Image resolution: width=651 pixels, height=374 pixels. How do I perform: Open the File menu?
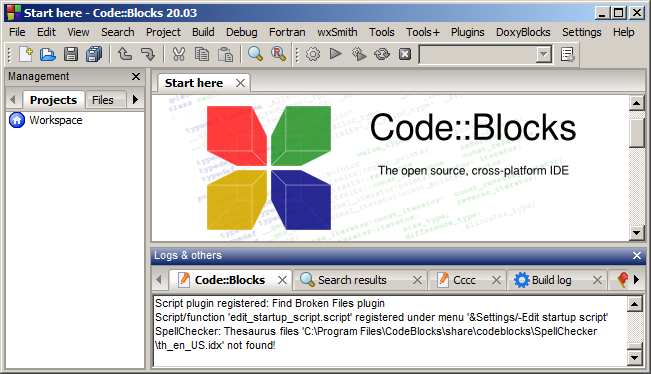(x=17, y=32)
